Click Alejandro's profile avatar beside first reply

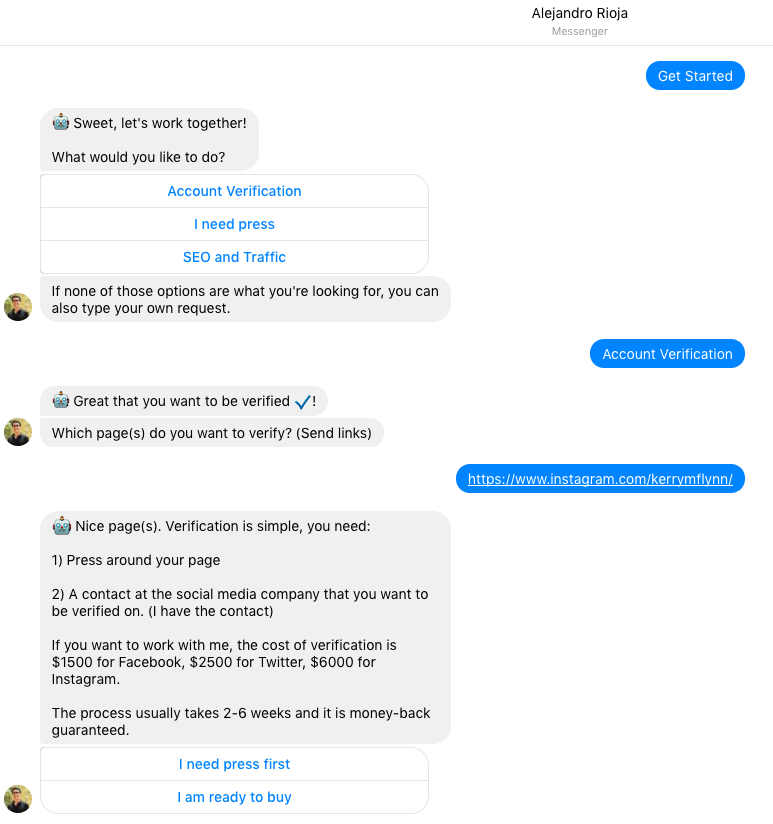(18, 307)
